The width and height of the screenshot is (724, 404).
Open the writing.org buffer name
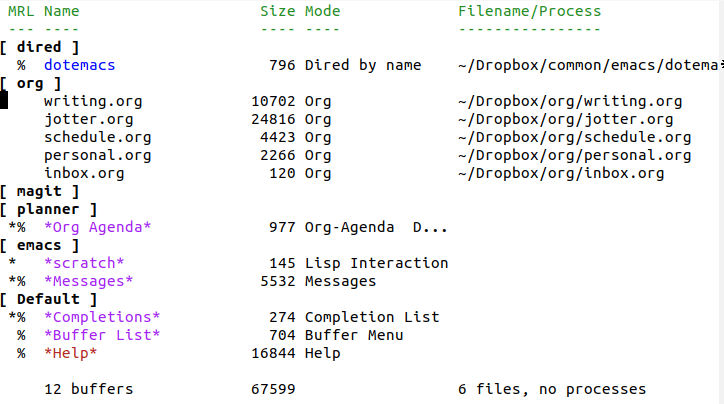coord(93,101)
